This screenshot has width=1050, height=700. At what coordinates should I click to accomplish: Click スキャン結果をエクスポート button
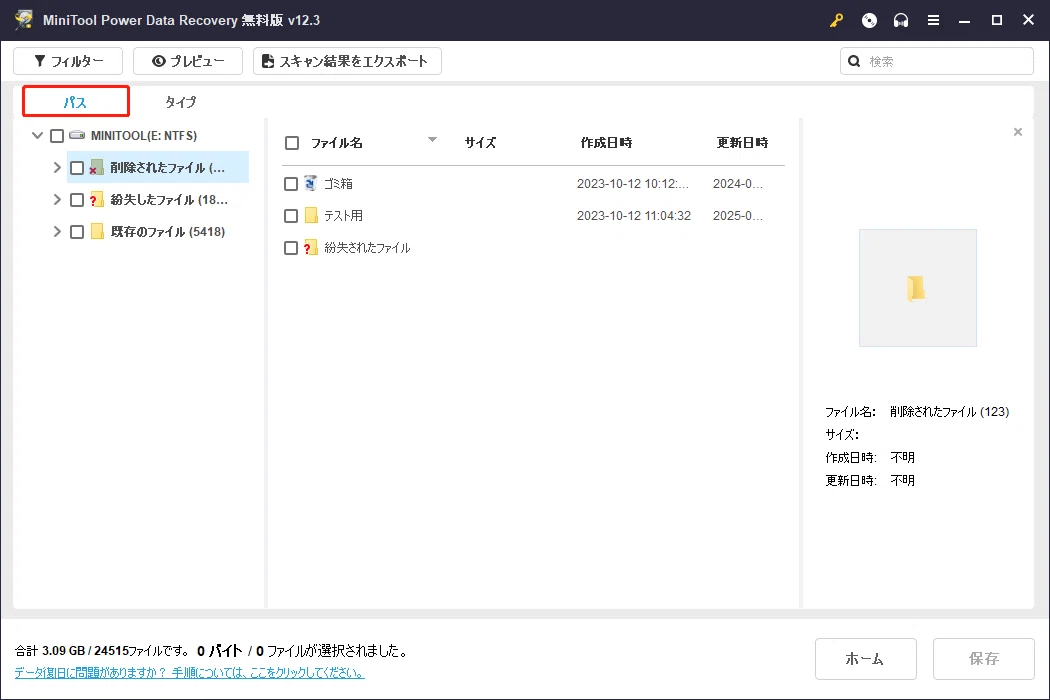[347, 61]
